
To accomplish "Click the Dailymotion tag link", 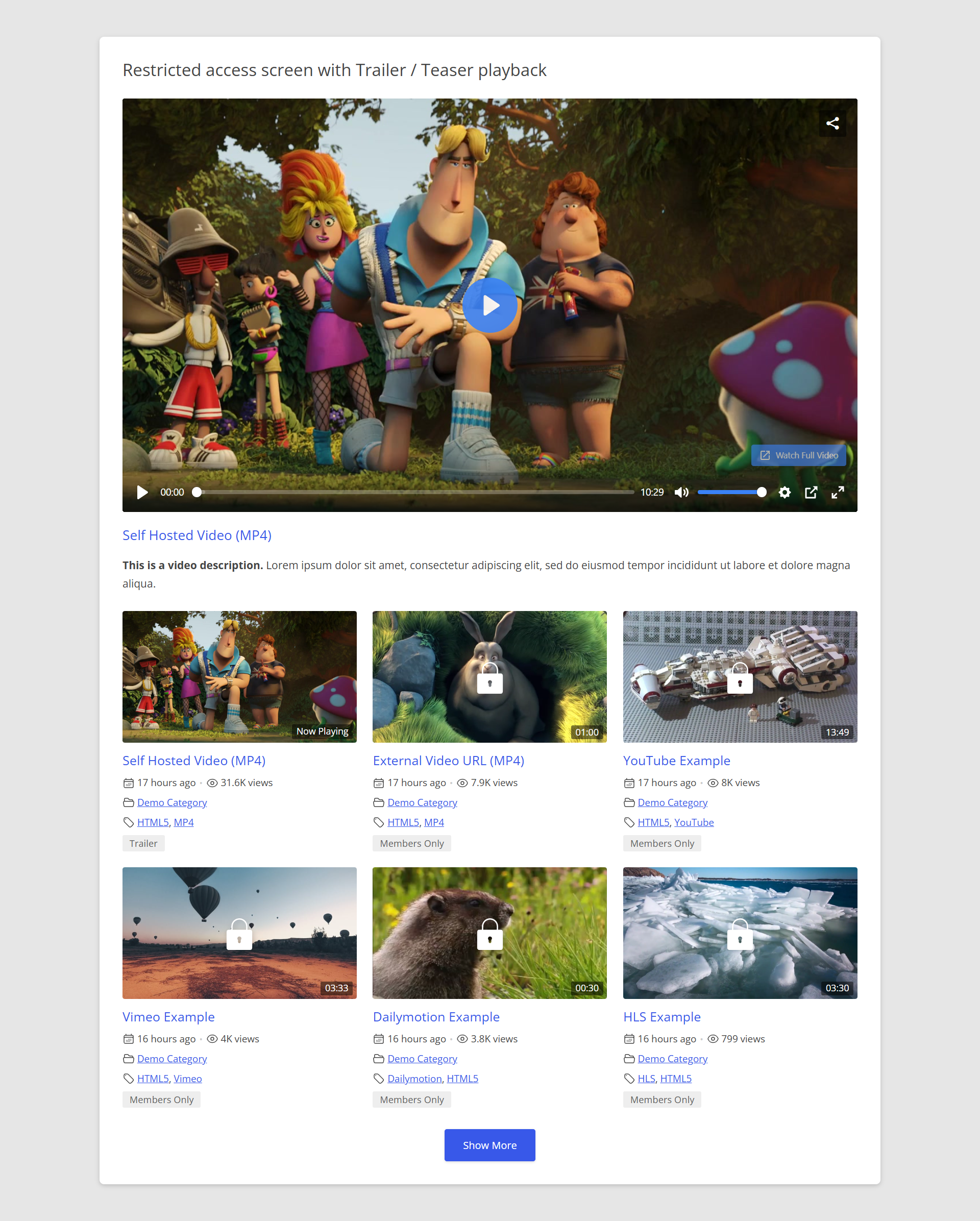I will 414,1078.
